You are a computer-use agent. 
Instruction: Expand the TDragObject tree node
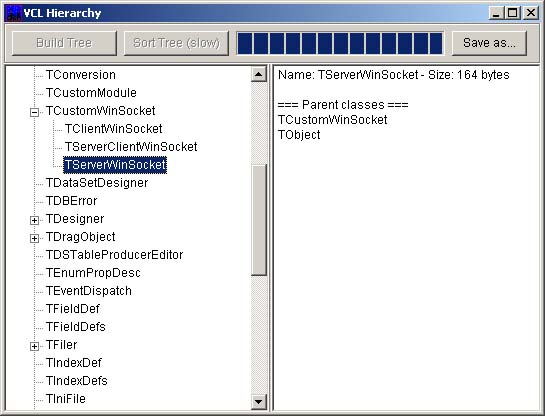coord(34,238)
